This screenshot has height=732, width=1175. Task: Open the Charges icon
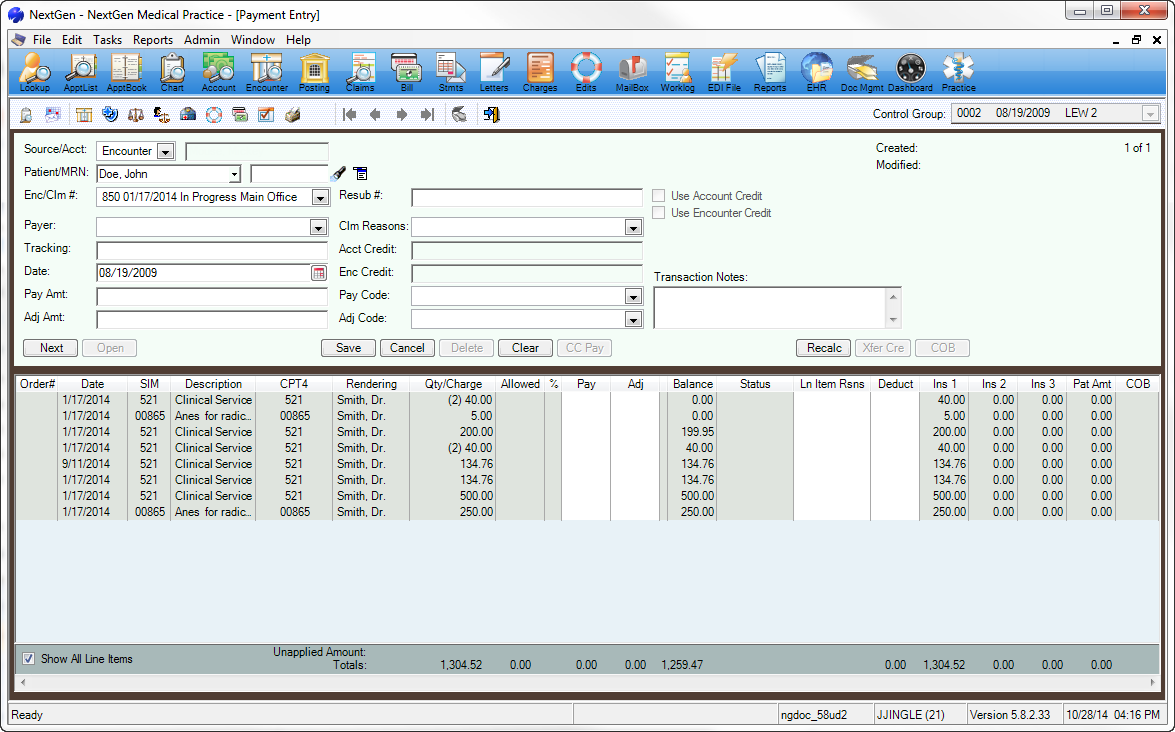[x=540, y=73]
